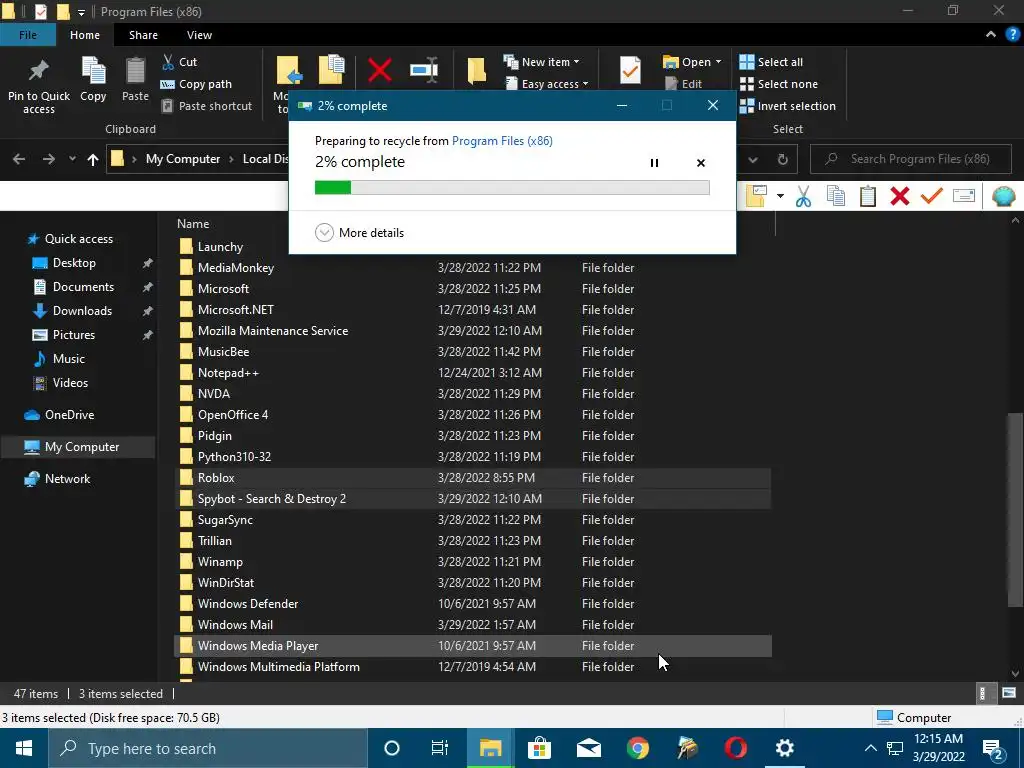Viewport: 1024px width, 768px height.
Task: Click the copy pages icon in lower toolbar
Action: (836, 196)
